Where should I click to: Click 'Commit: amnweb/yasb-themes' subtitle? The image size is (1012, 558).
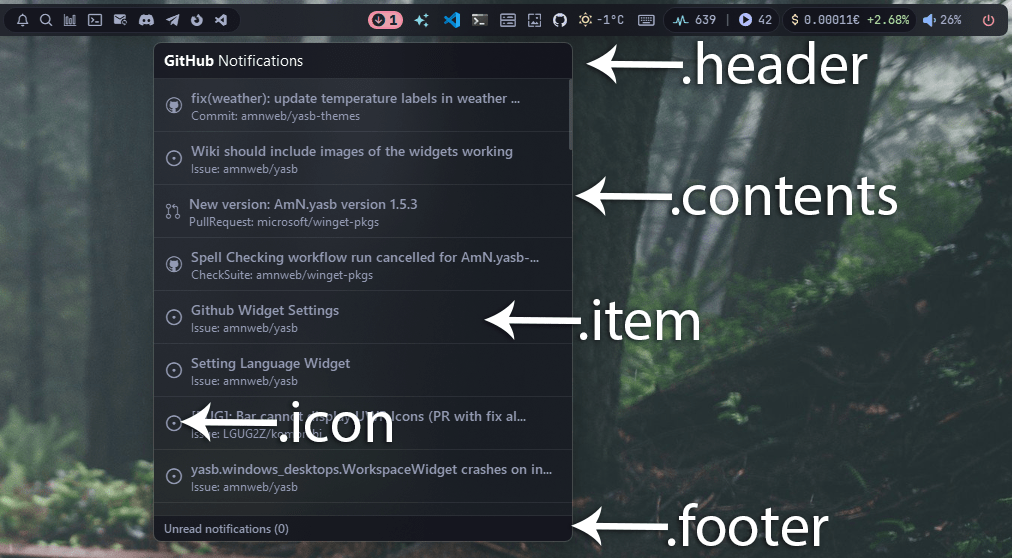click(276, 116)
